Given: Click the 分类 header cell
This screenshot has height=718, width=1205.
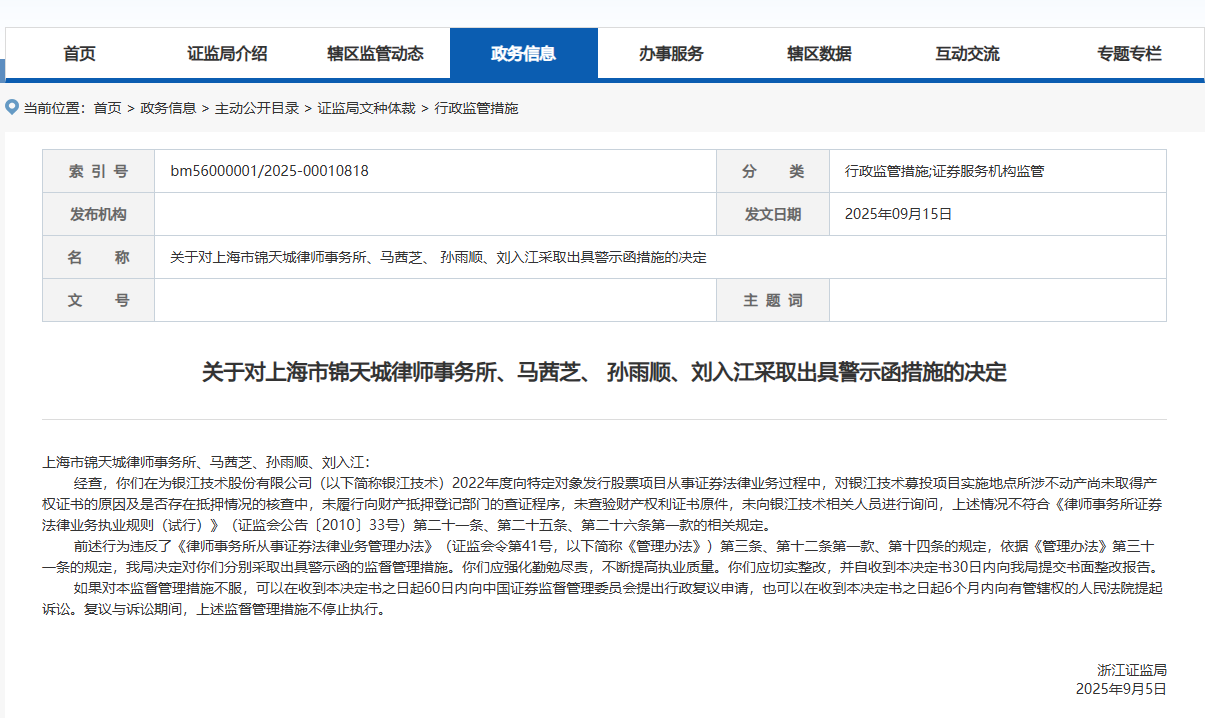Looking at the screenshot, I should (x=773, y=171).
